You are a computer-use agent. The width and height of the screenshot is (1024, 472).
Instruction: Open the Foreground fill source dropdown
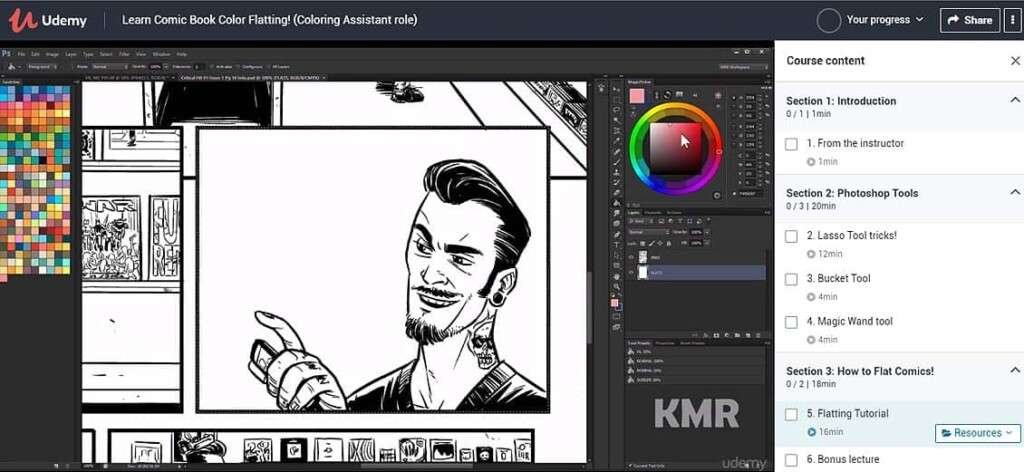coord(42,67)
